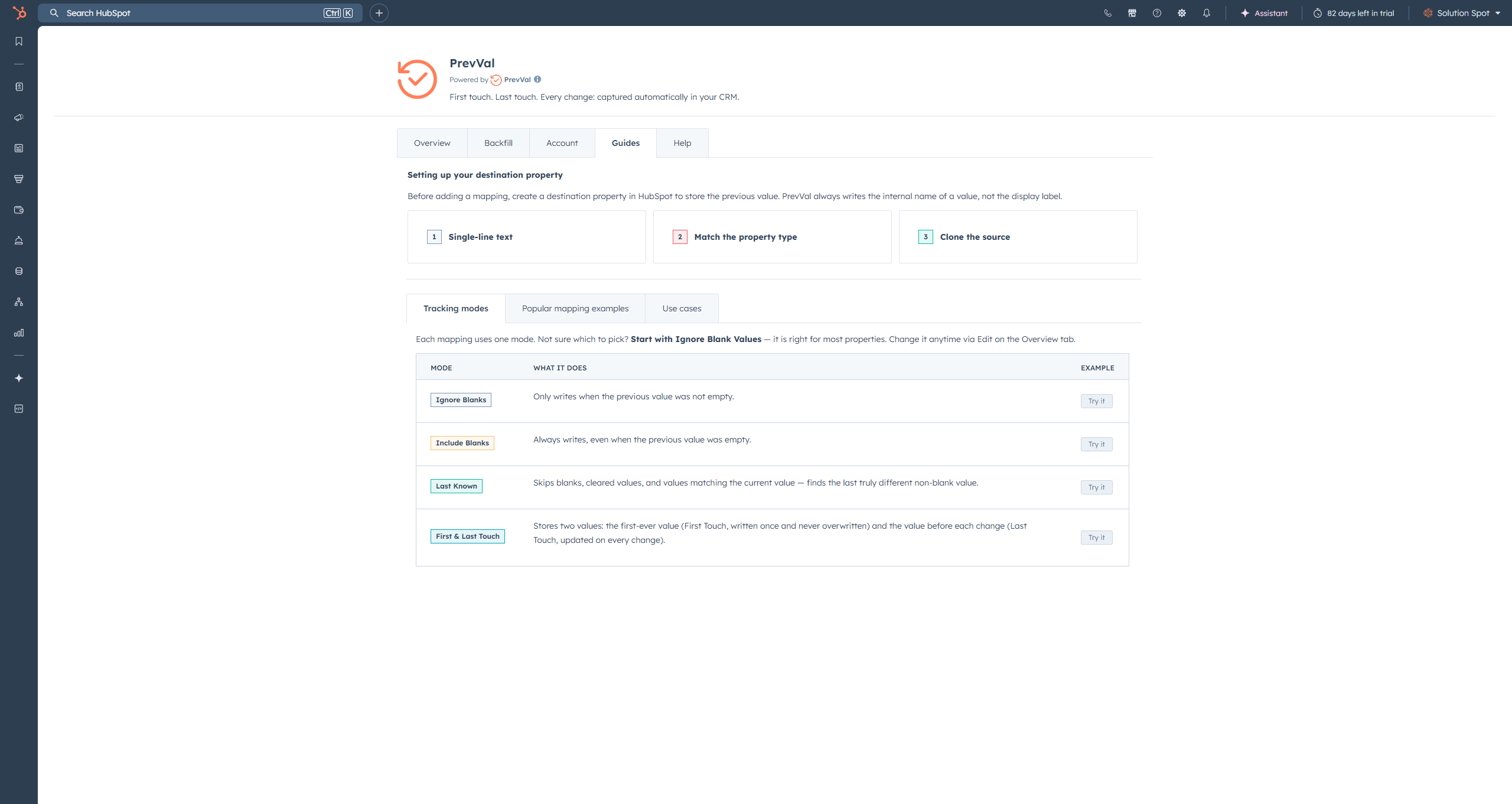The width and height of the screenshot is (1512, 804).
Task: Open the Settings gear icon
Action: (1182, 13)
